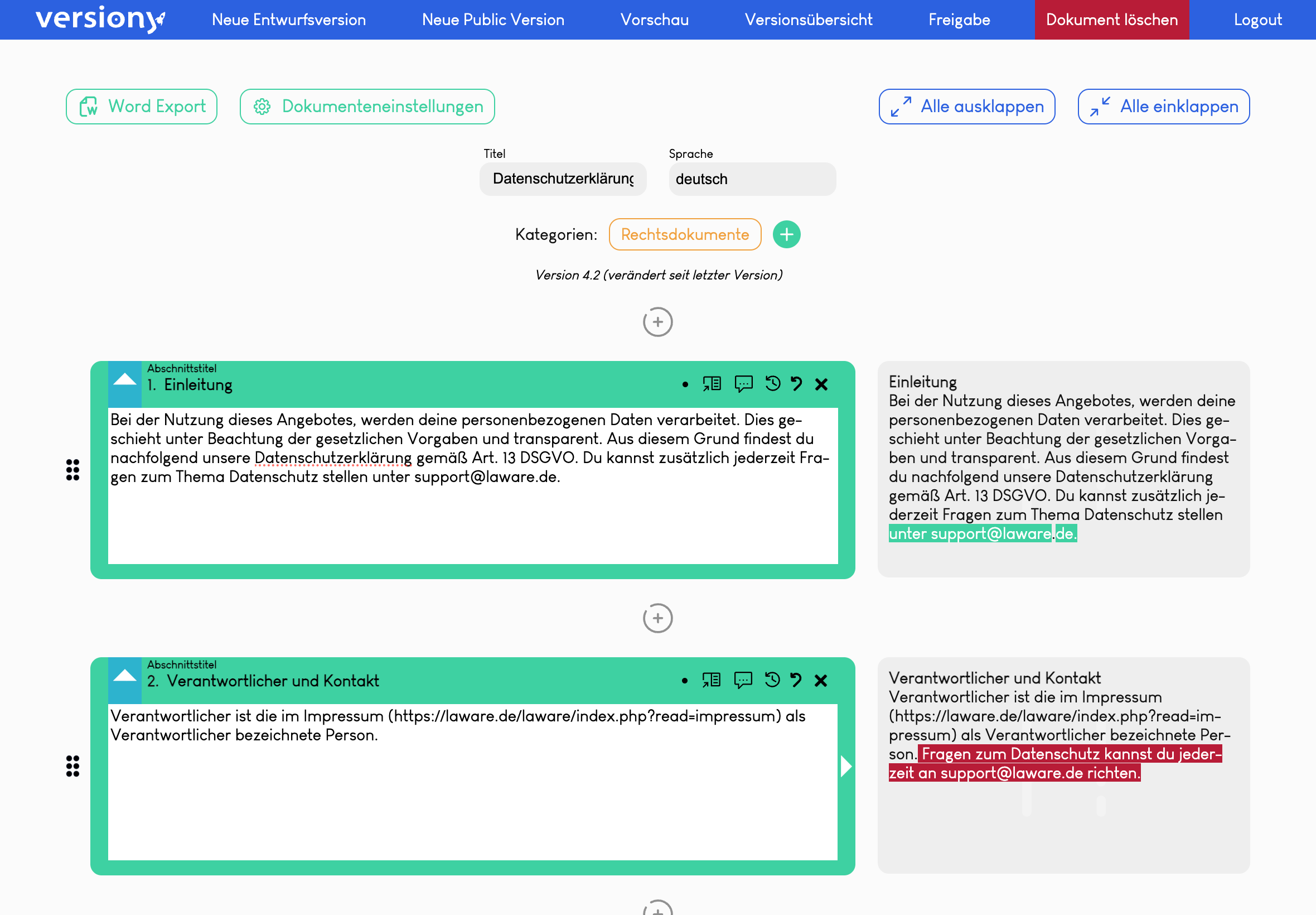The height and width of the screenshot is (915, 1316).
Task: Click the Titel input field
Action: point(563,179)
